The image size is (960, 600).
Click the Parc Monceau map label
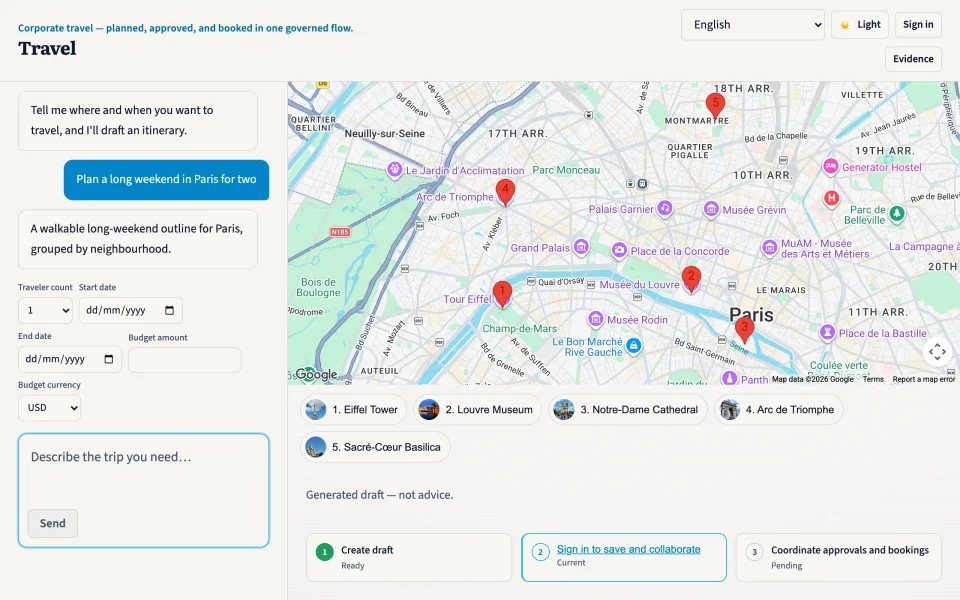coord(566,170)
